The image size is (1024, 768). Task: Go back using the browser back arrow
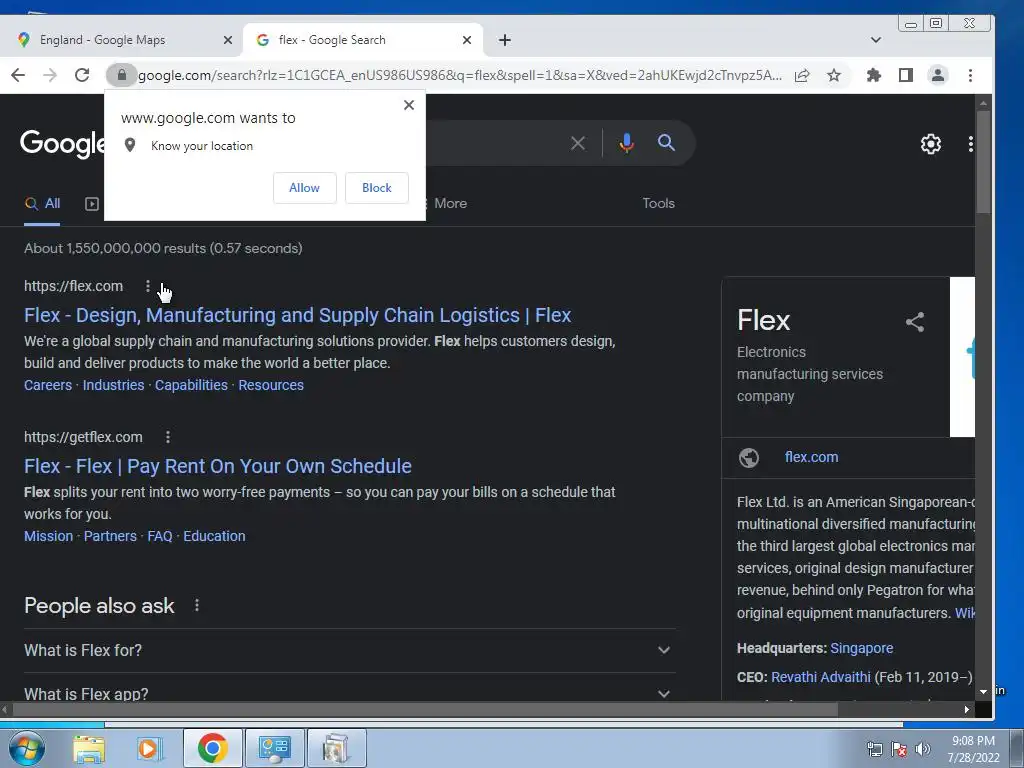18,75
